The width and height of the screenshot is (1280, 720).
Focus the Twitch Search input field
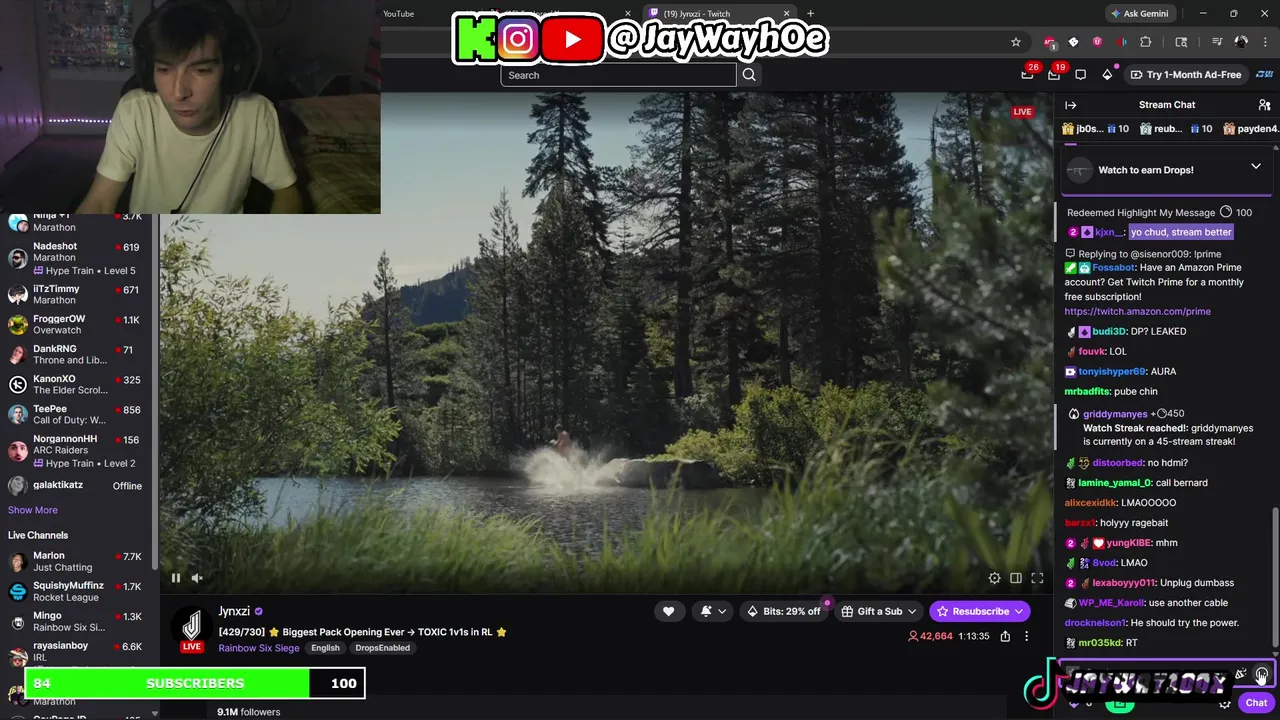[x=618, y=75]
